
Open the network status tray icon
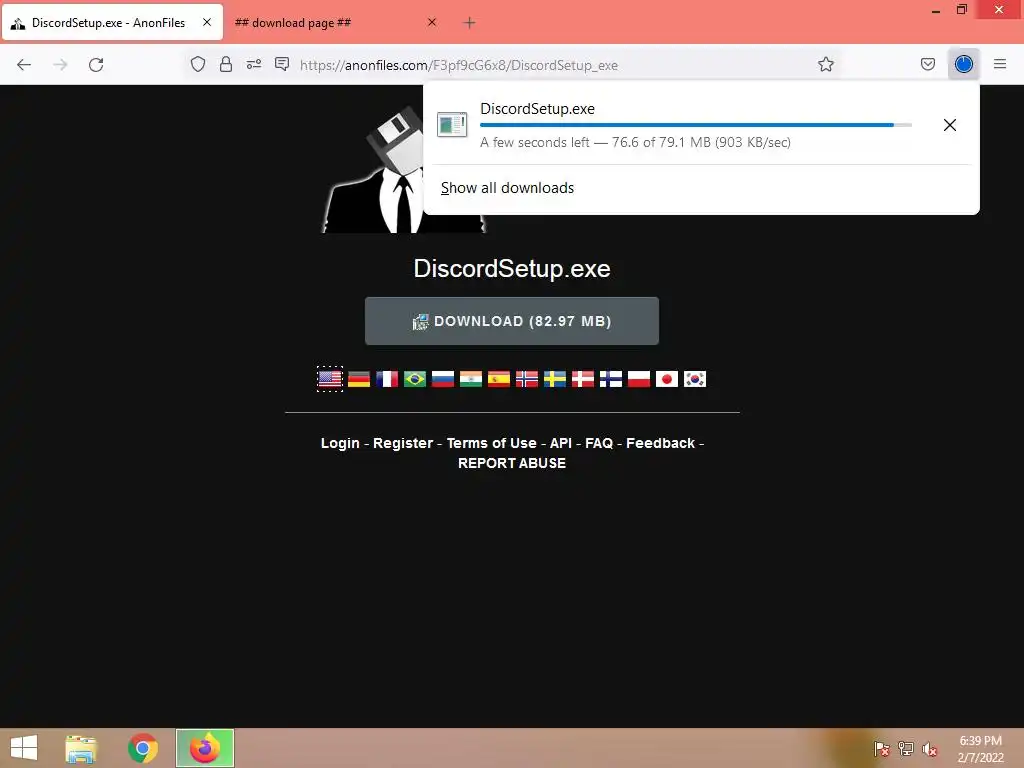[906, 749]
